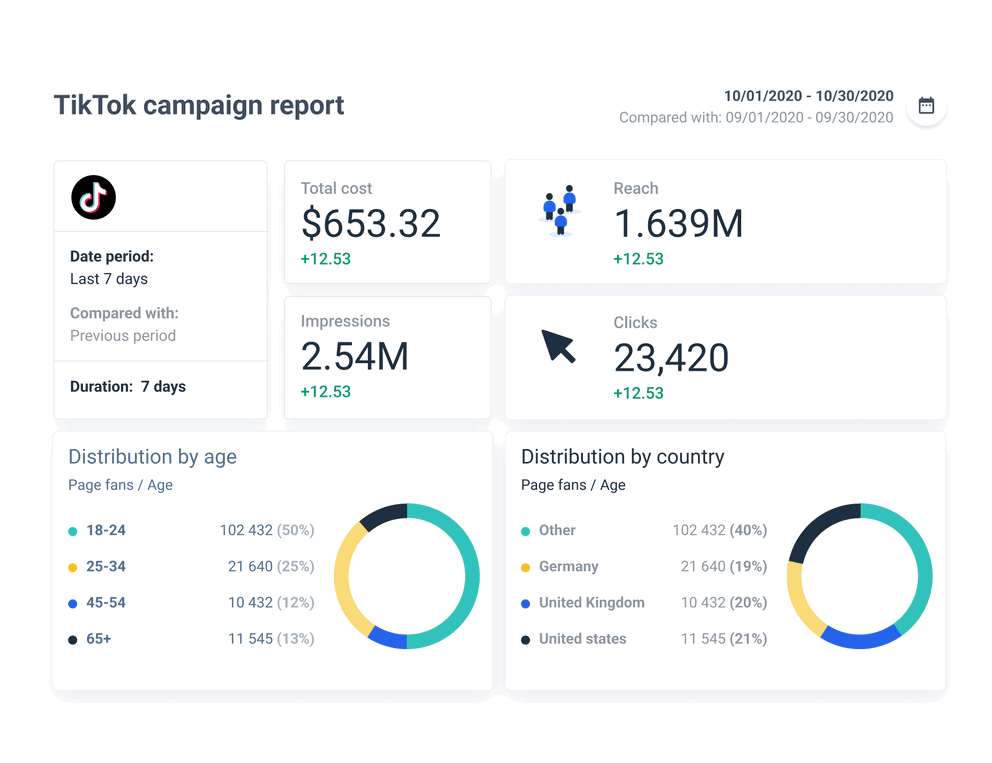Viewport: 992px width, 763px height.
Task: Select the Distribution by age panel header
Action: pos(152,457)
